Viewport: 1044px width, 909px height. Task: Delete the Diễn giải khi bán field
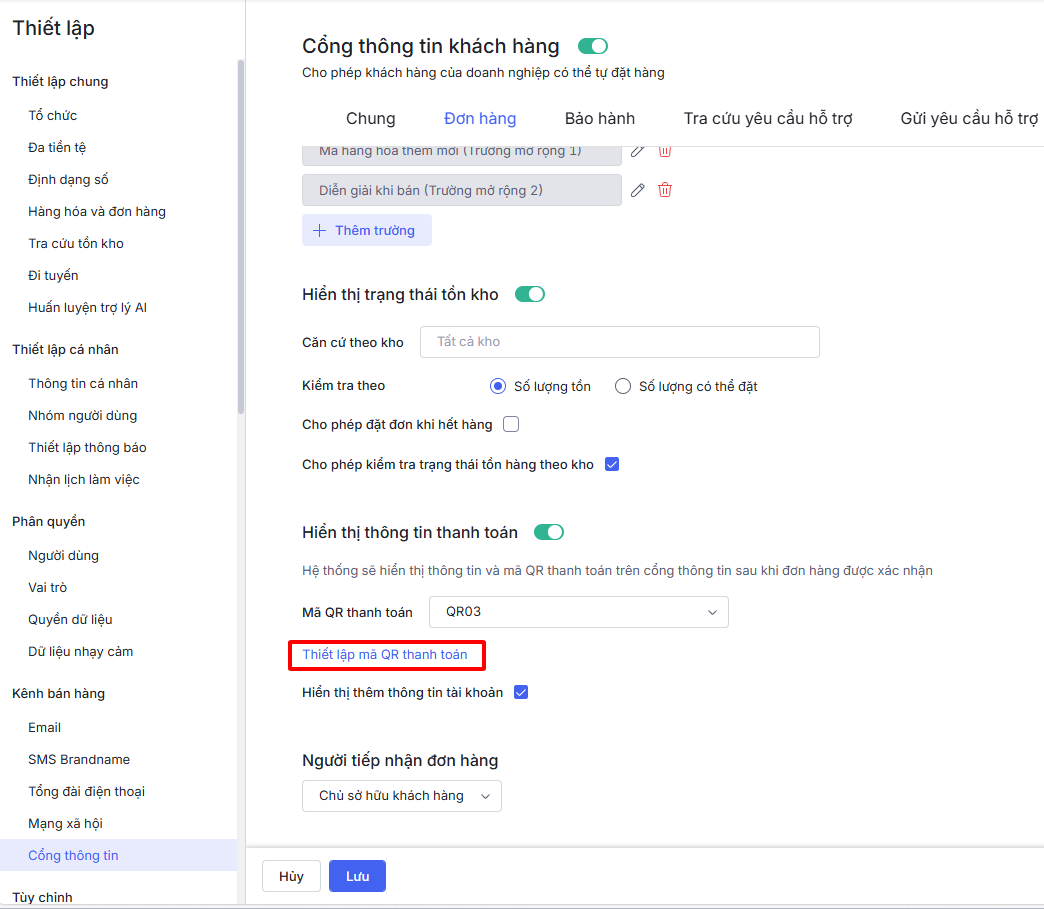click(665, 190)
